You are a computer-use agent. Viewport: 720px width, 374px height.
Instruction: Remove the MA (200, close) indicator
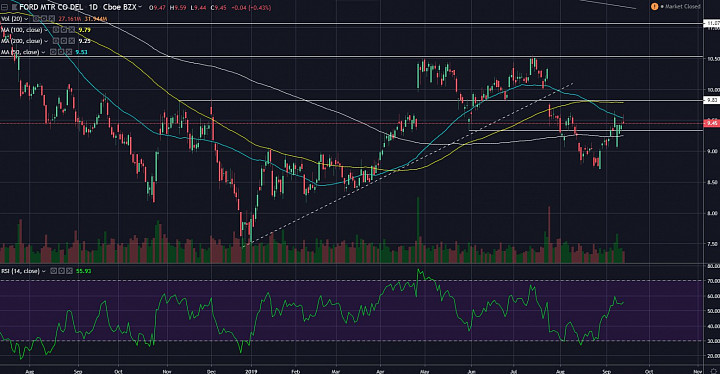tap(72, 41)
